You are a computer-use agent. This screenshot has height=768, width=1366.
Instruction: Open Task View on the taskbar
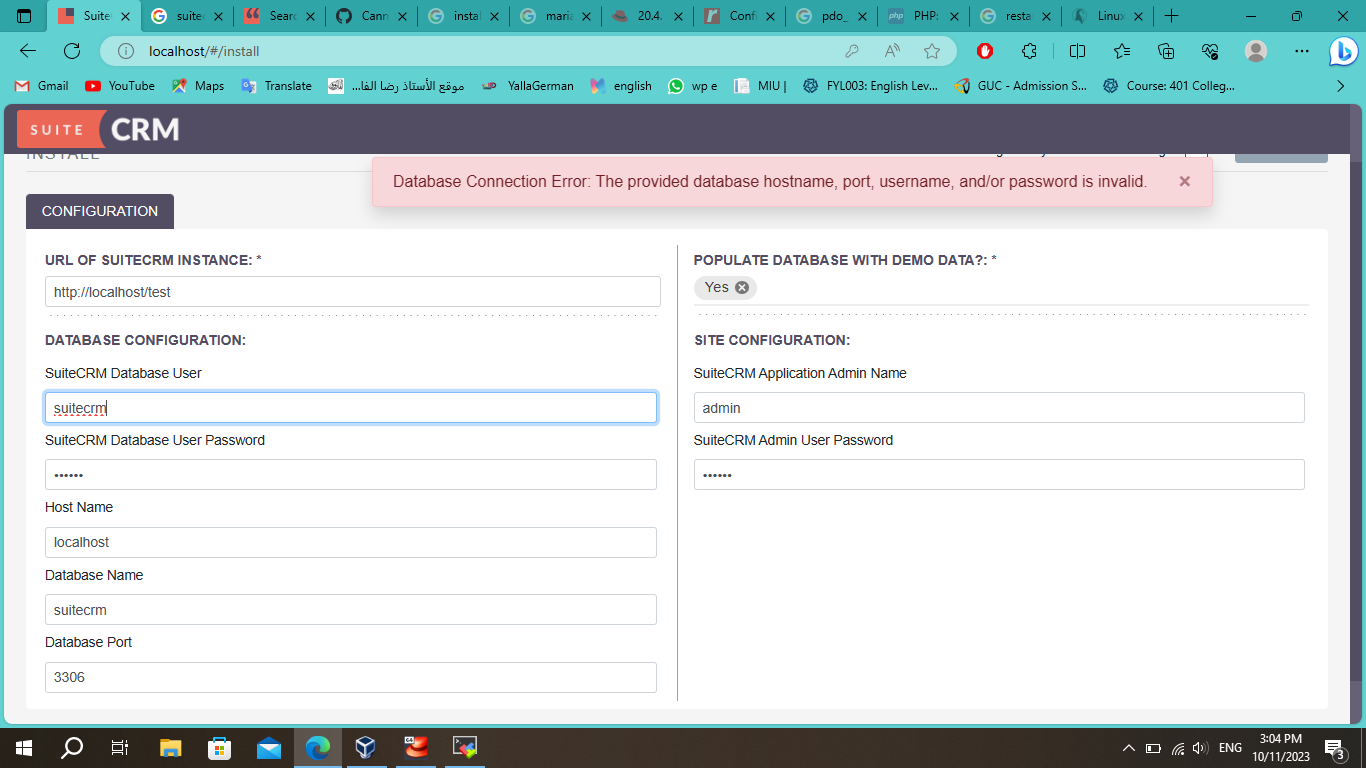[x=120, y=747]
